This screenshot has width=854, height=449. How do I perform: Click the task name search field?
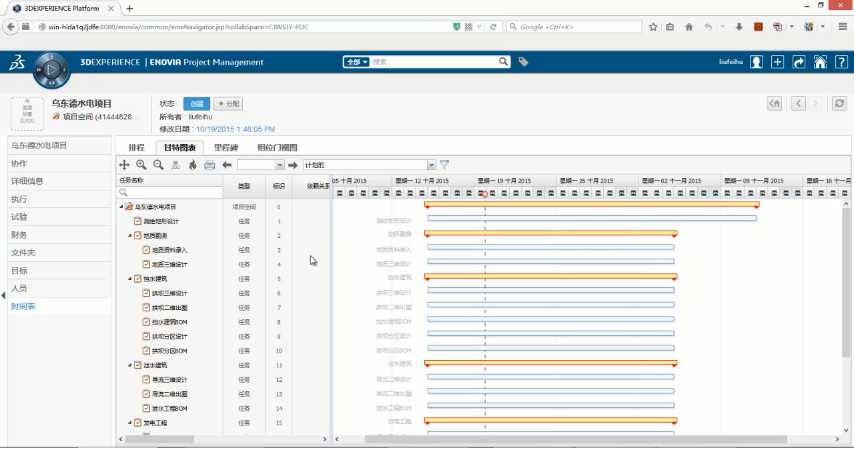click(170, 192)
